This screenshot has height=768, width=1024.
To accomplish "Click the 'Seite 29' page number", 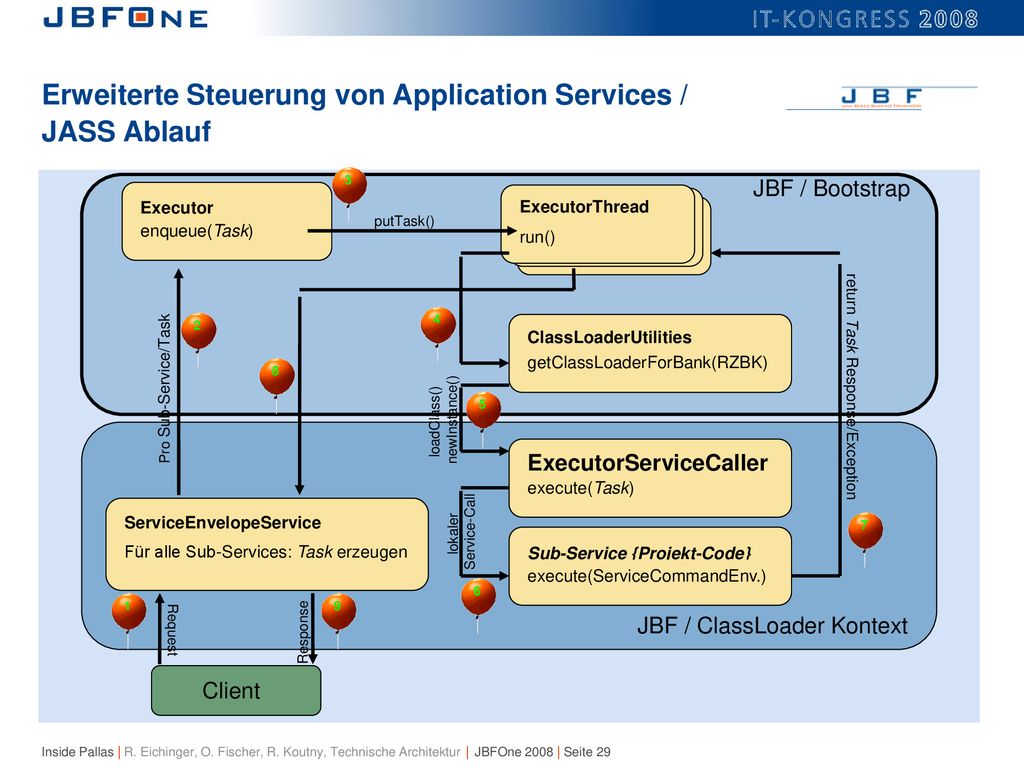I will click(x=587, y=752).
